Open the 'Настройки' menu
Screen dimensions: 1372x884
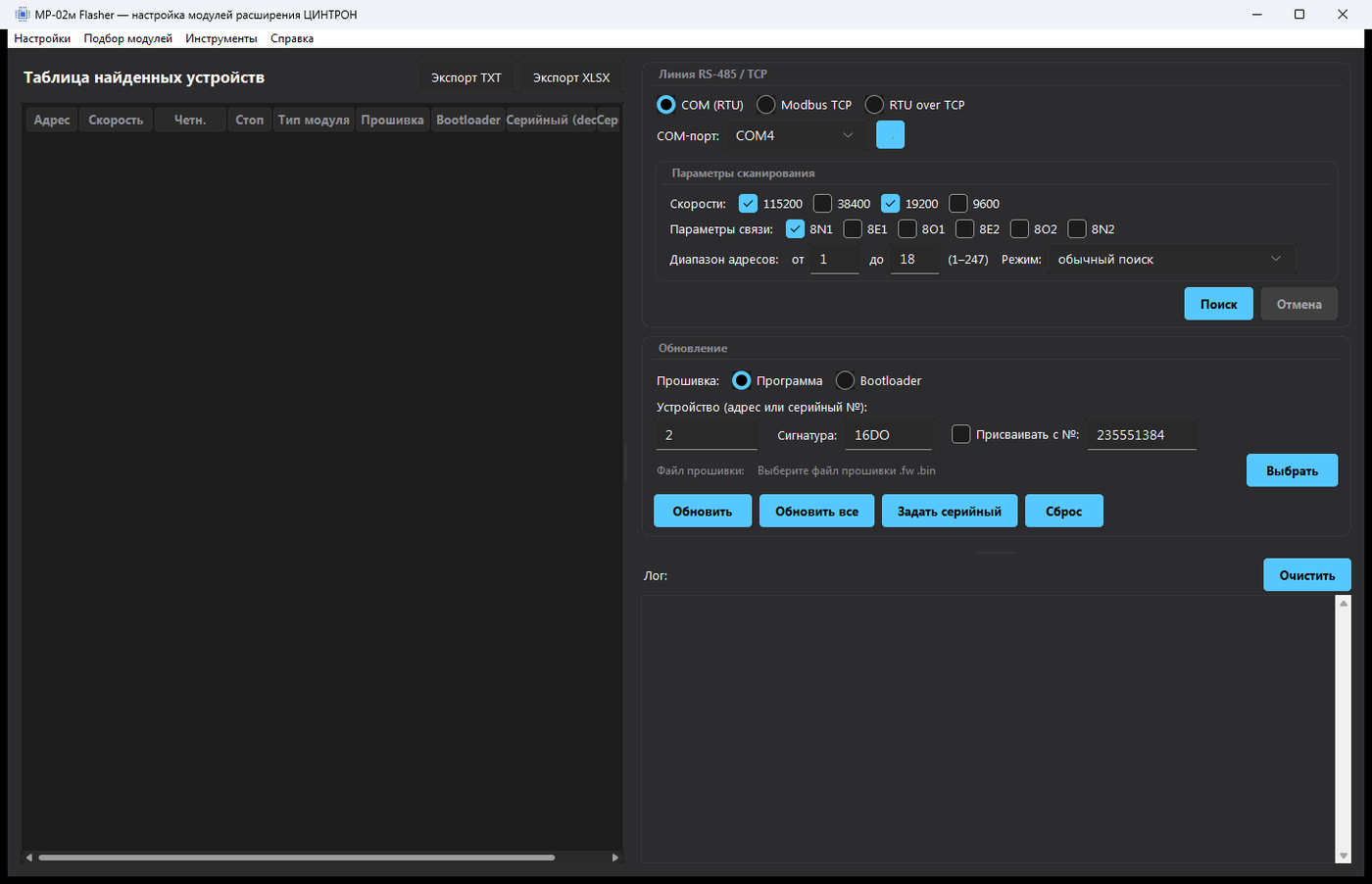[42, 39]
